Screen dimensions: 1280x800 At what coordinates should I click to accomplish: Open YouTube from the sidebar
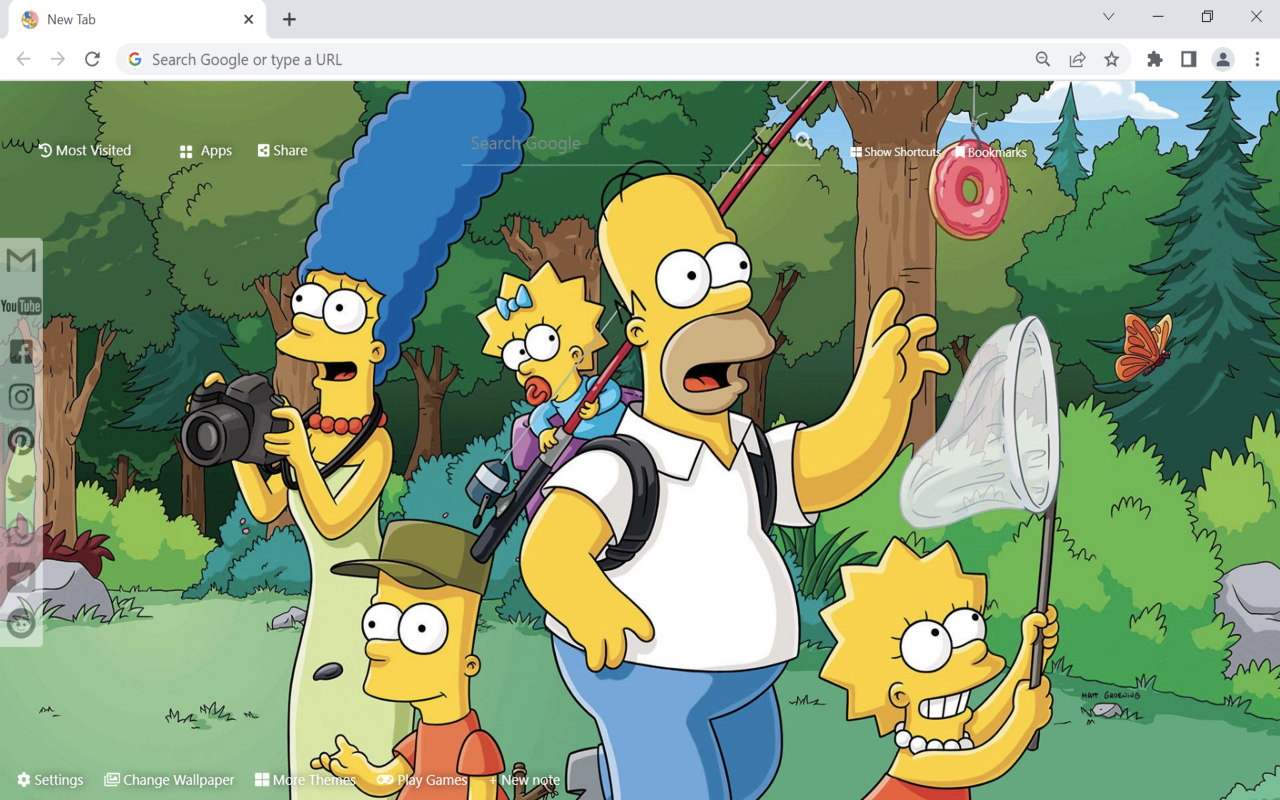point(20,306)
